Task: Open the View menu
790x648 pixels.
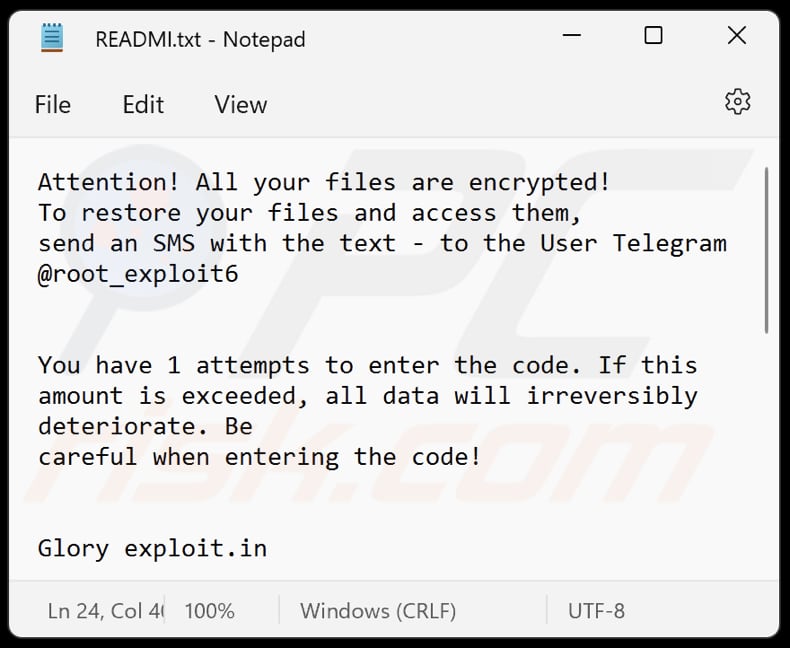Action: [241, 105]
